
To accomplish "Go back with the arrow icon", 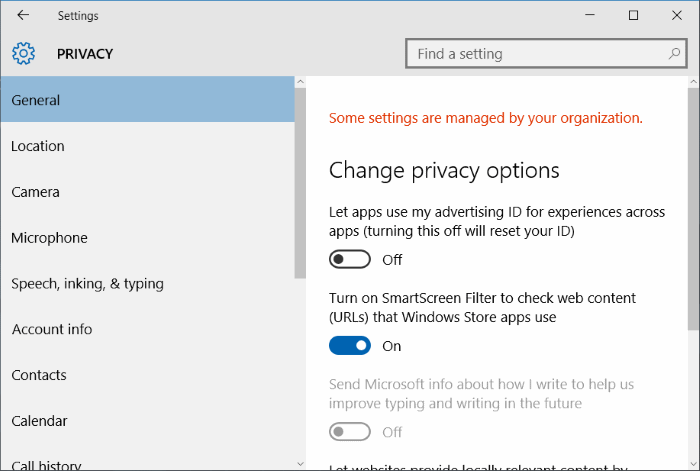I will (23, 15).
